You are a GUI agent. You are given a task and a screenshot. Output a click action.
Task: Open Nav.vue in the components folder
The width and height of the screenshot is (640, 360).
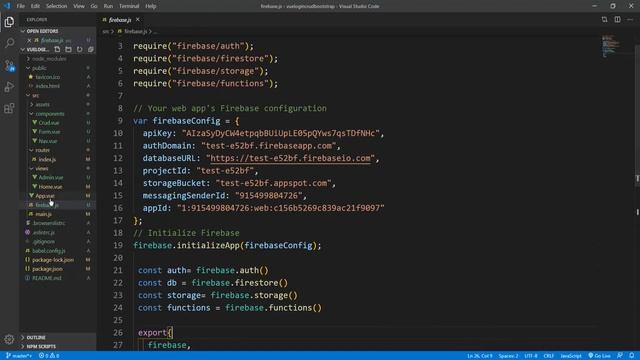click(48, 141)
